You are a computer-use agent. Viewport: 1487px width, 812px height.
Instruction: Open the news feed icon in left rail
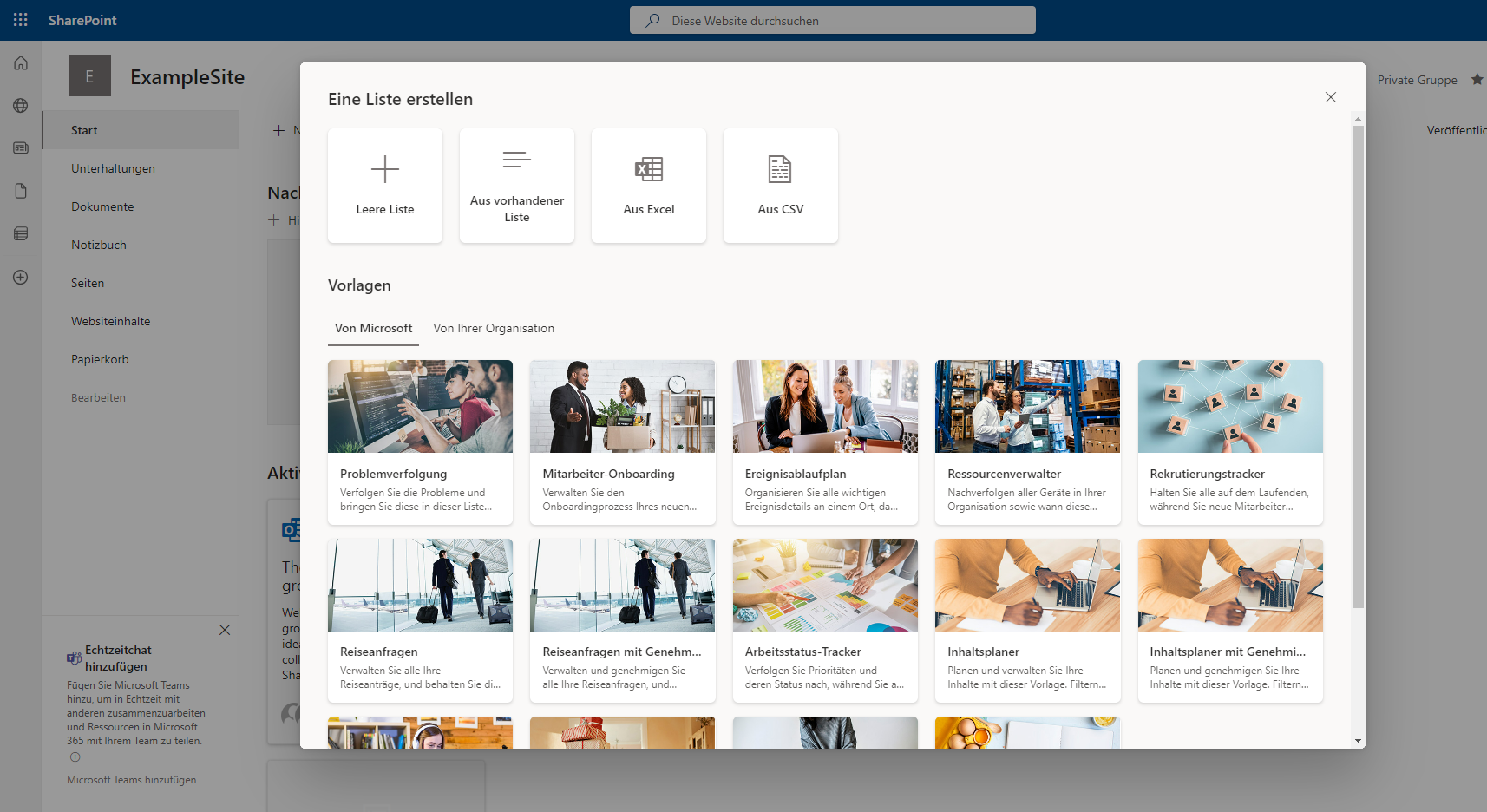coord(21,148)
